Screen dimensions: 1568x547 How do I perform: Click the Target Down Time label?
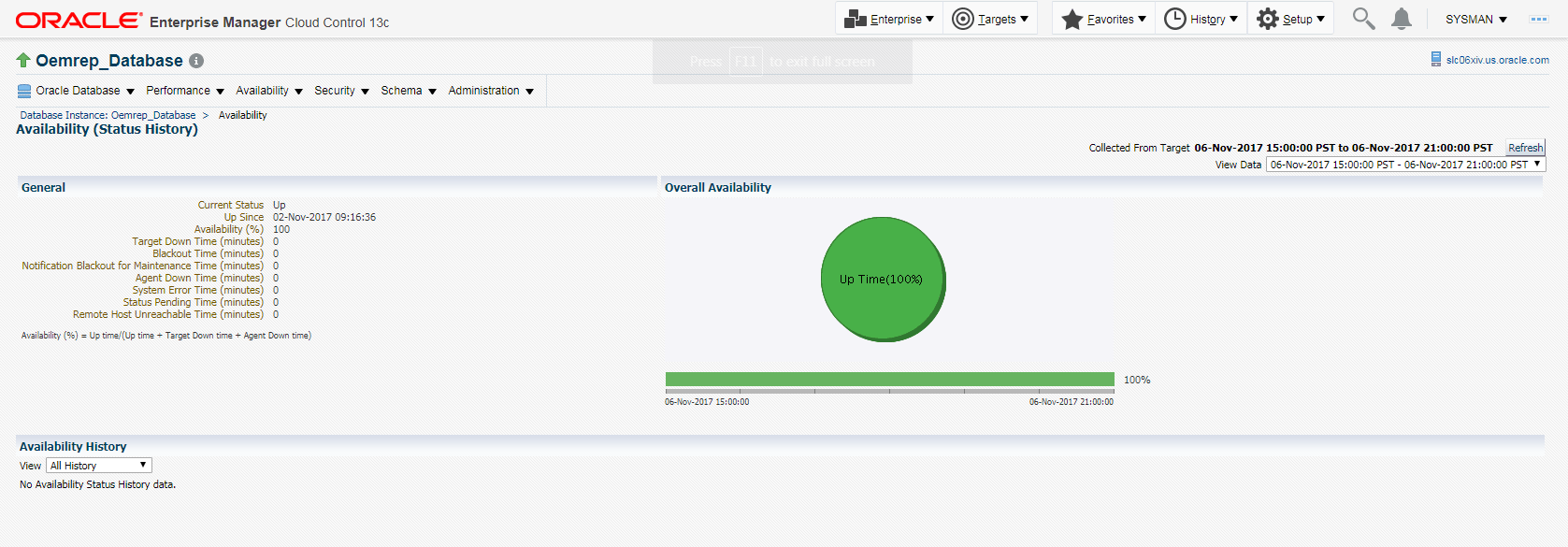197,241
